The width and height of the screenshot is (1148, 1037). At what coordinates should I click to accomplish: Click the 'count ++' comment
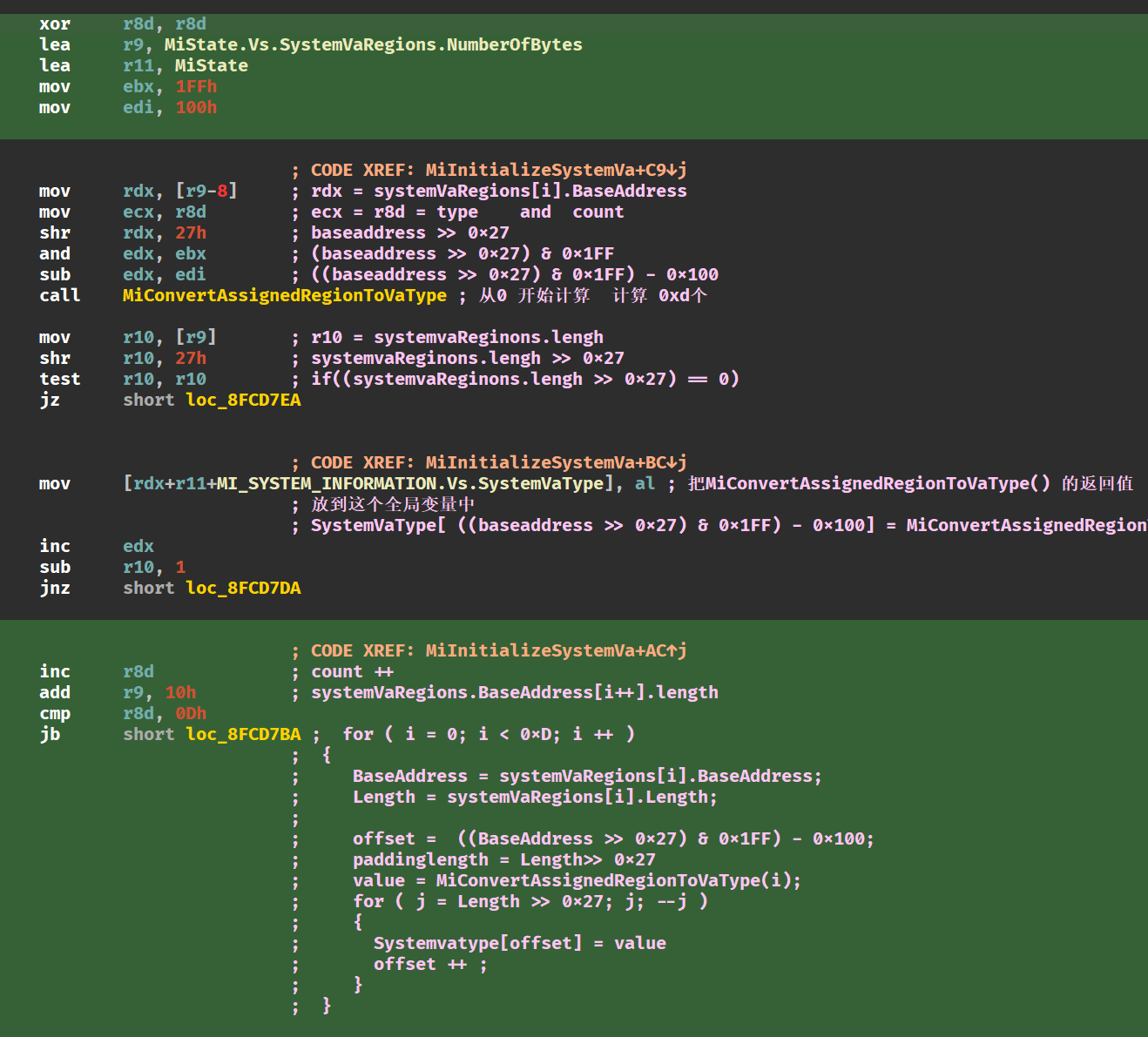353,671
